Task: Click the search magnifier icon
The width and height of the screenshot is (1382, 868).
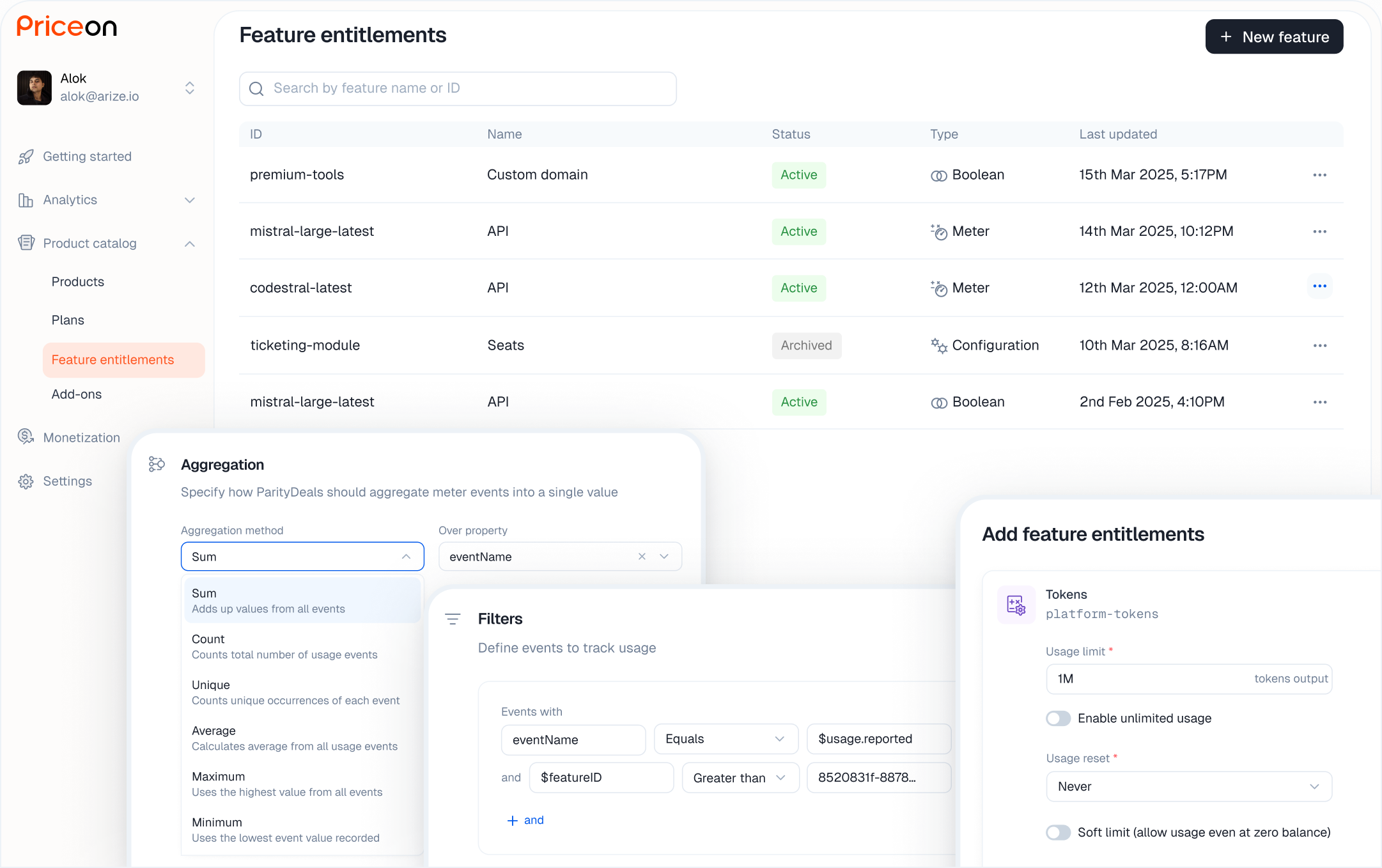Action: tap(256, 88)
